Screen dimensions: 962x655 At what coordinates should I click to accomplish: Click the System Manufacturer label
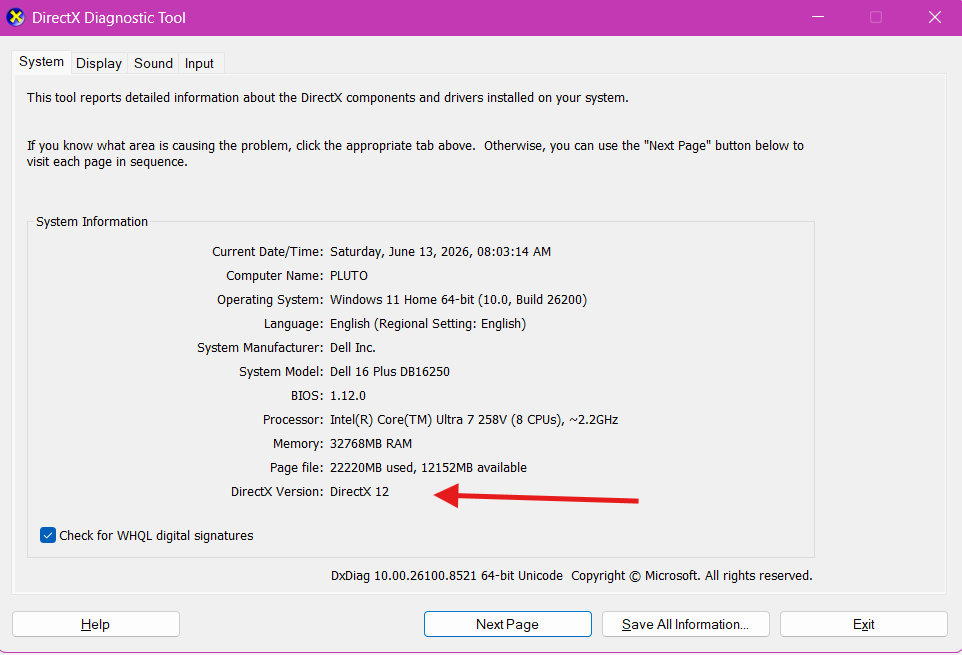(260, 348)
